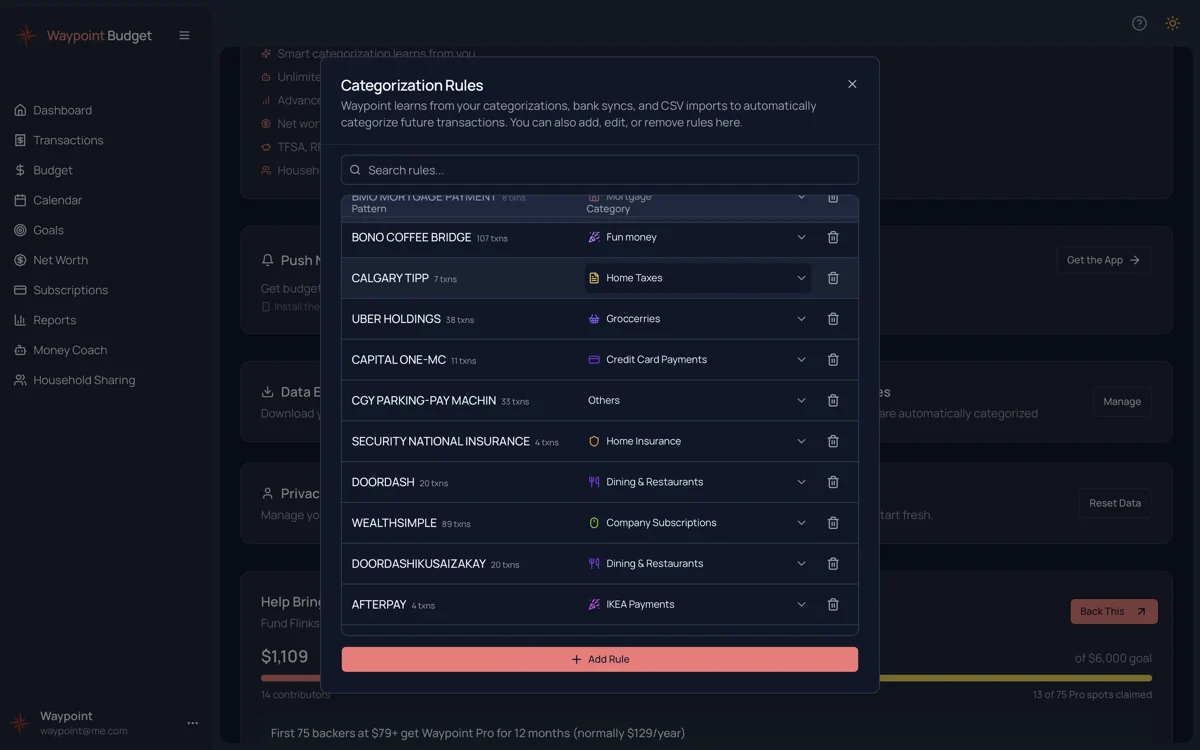The image size is (1200, 750).
Task: Click the Add Rule button
Action: click(600, 659)
